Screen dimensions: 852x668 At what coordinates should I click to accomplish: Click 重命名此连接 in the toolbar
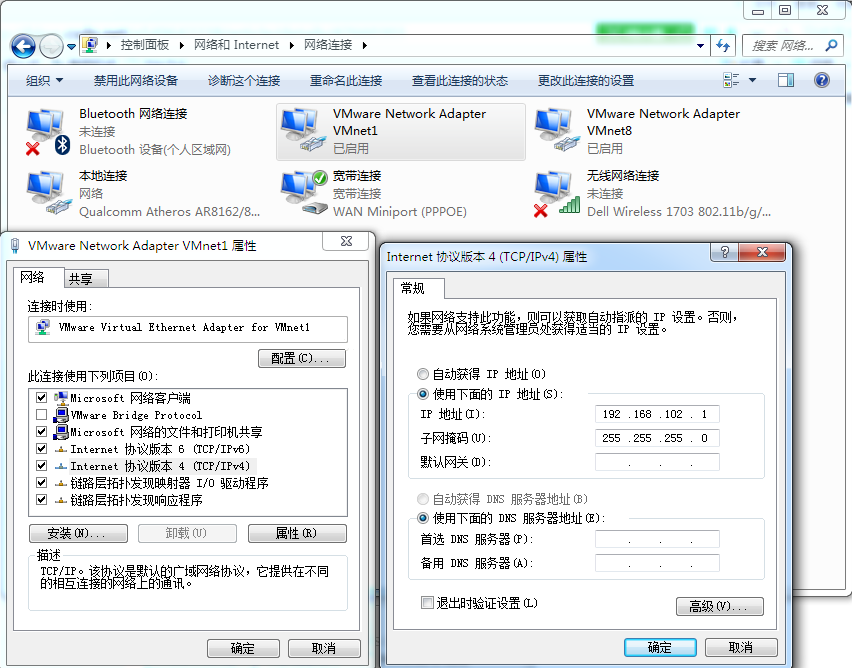pyautogui.click(x=346, y=81)
